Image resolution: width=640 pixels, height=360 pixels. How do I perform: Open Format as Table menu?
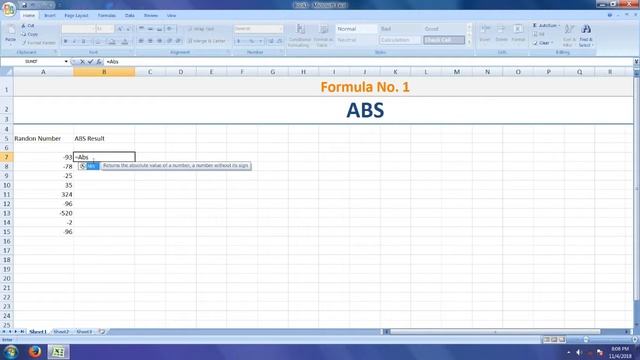click(x=323, y=36)
